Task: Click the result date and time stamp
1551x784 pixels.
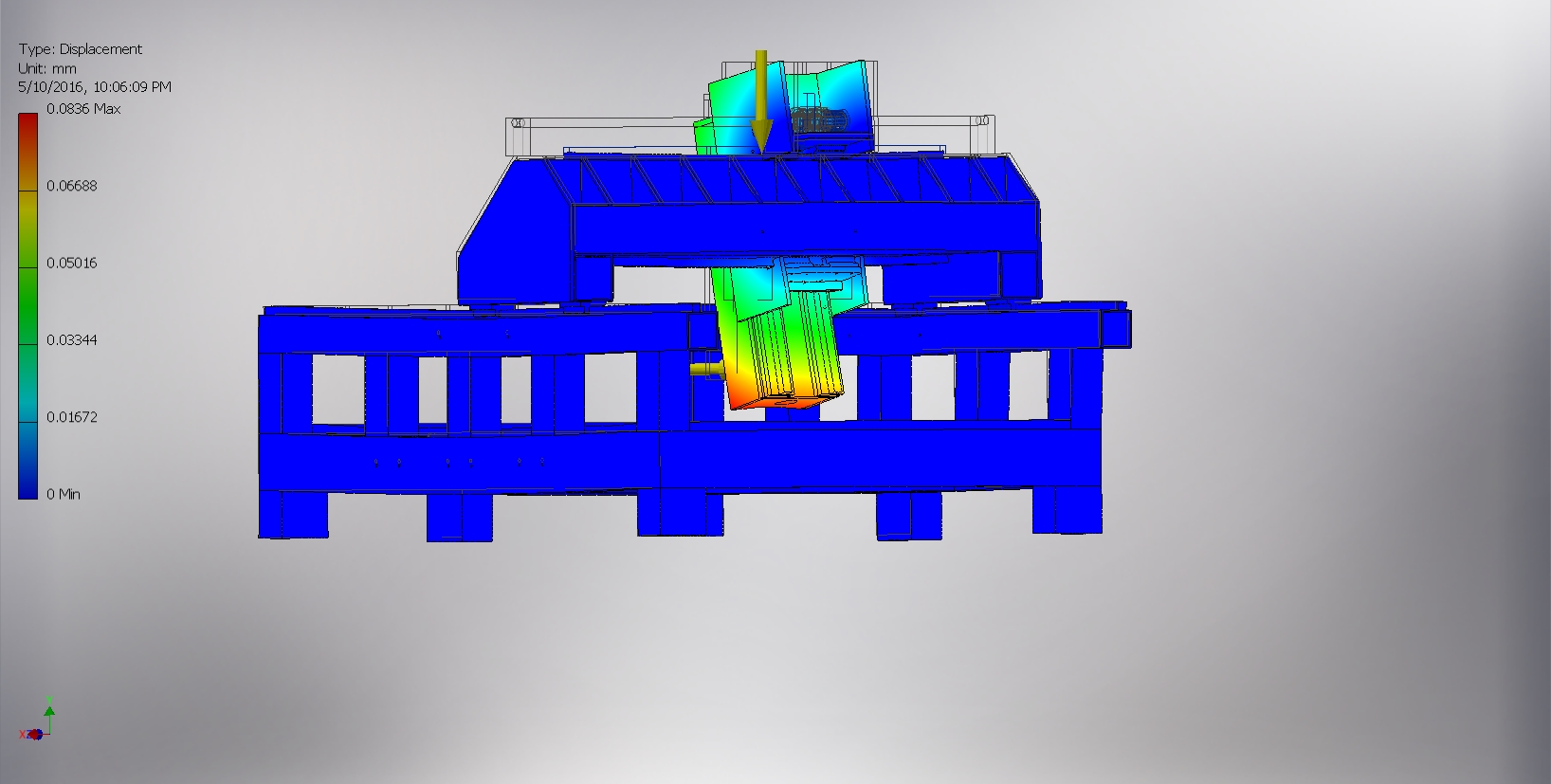Action: [x=95, y=86]
